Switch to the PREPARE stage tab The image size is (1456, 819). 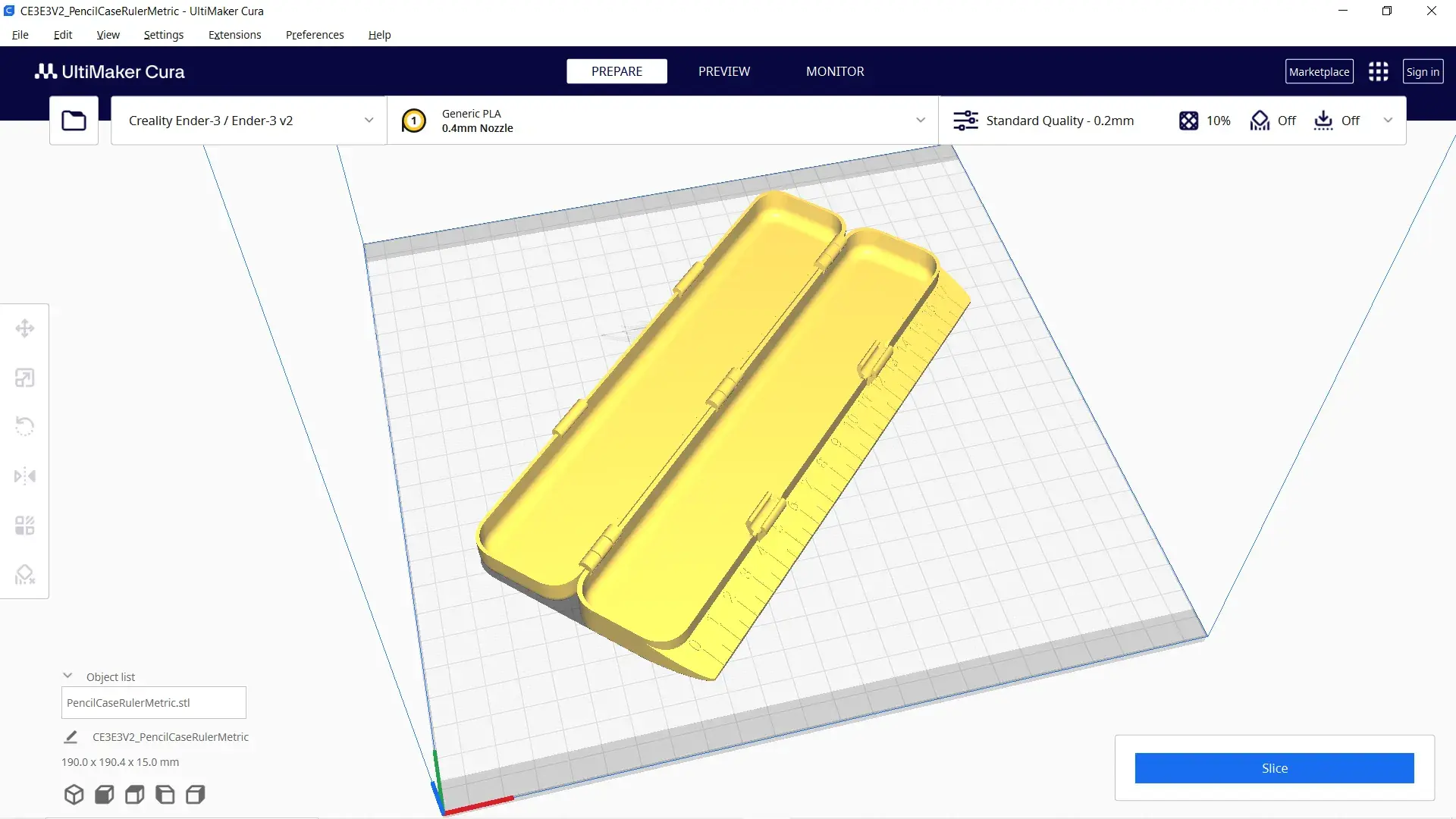click(617, 71)
